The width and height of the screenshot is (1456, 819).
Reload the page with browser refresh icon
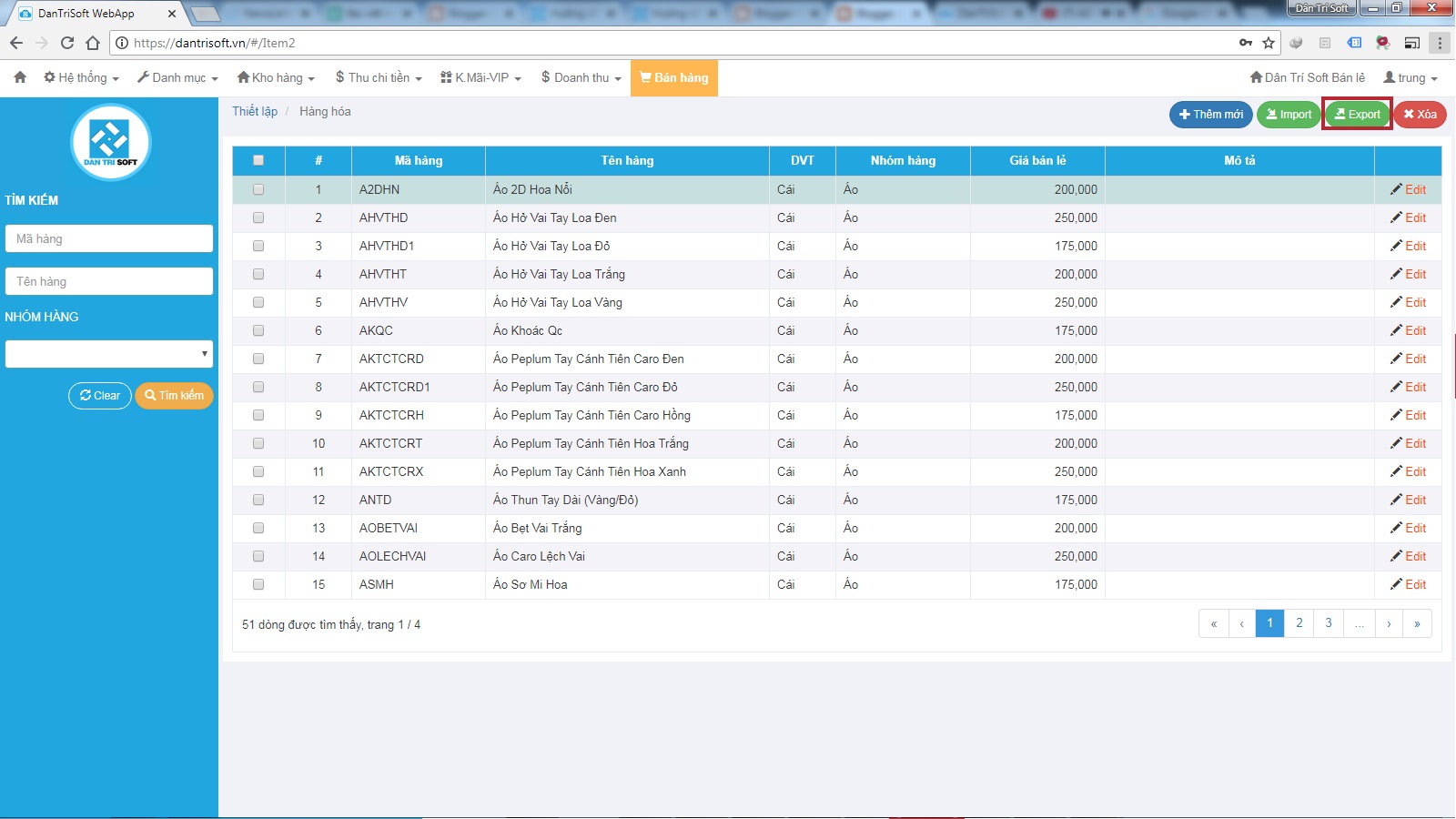(67, 43)
